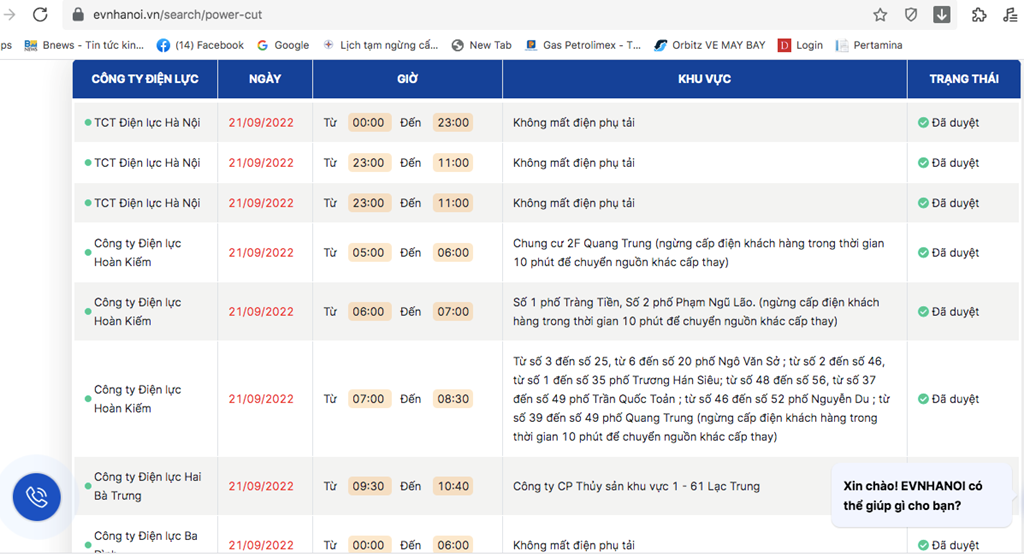Click the TRẠNG THÁI column header
Image resolution: width=1024 pixels, height=557 pixels.
(964, 79)
